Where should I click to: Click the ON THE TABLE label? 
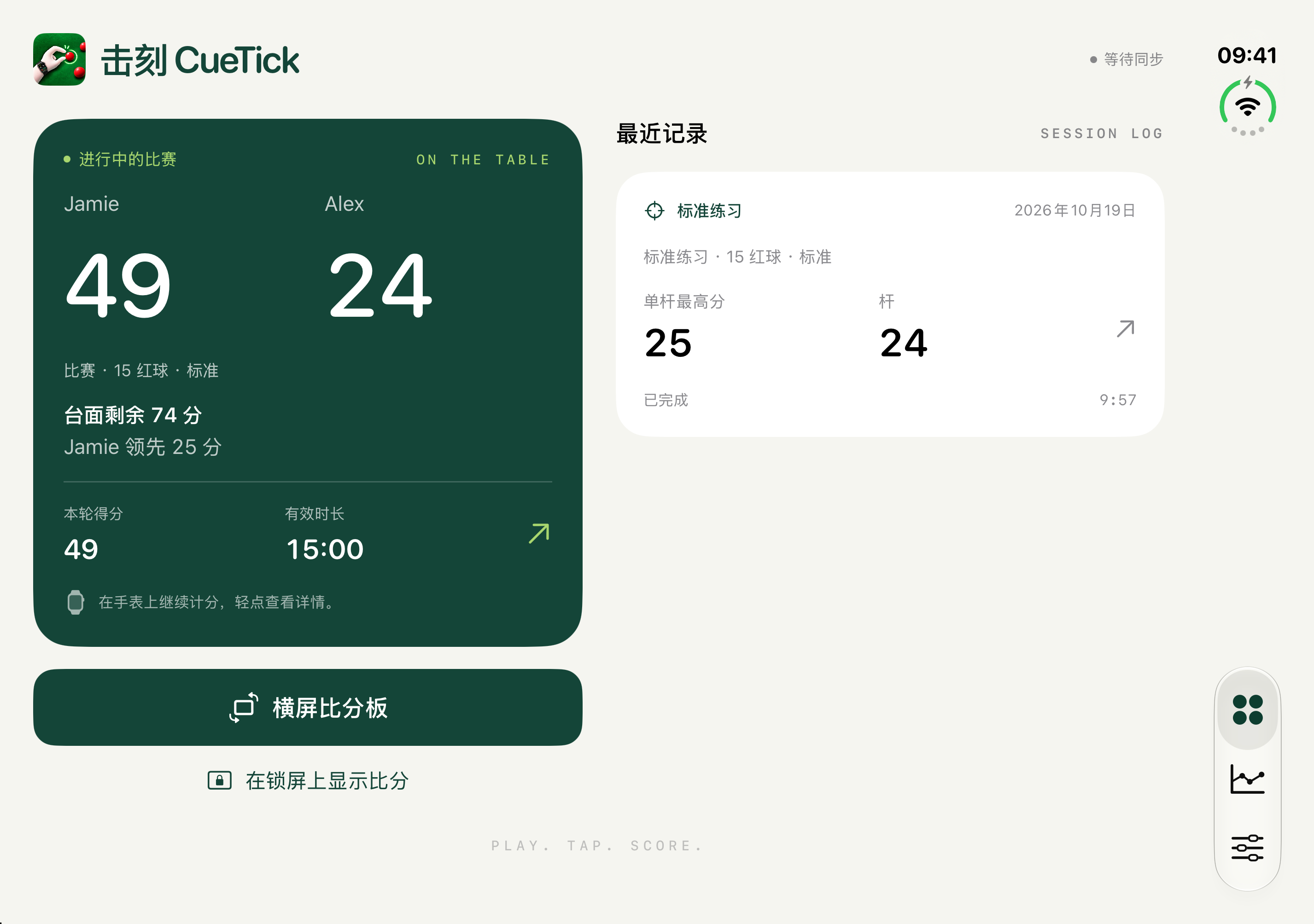pos(484,160)
